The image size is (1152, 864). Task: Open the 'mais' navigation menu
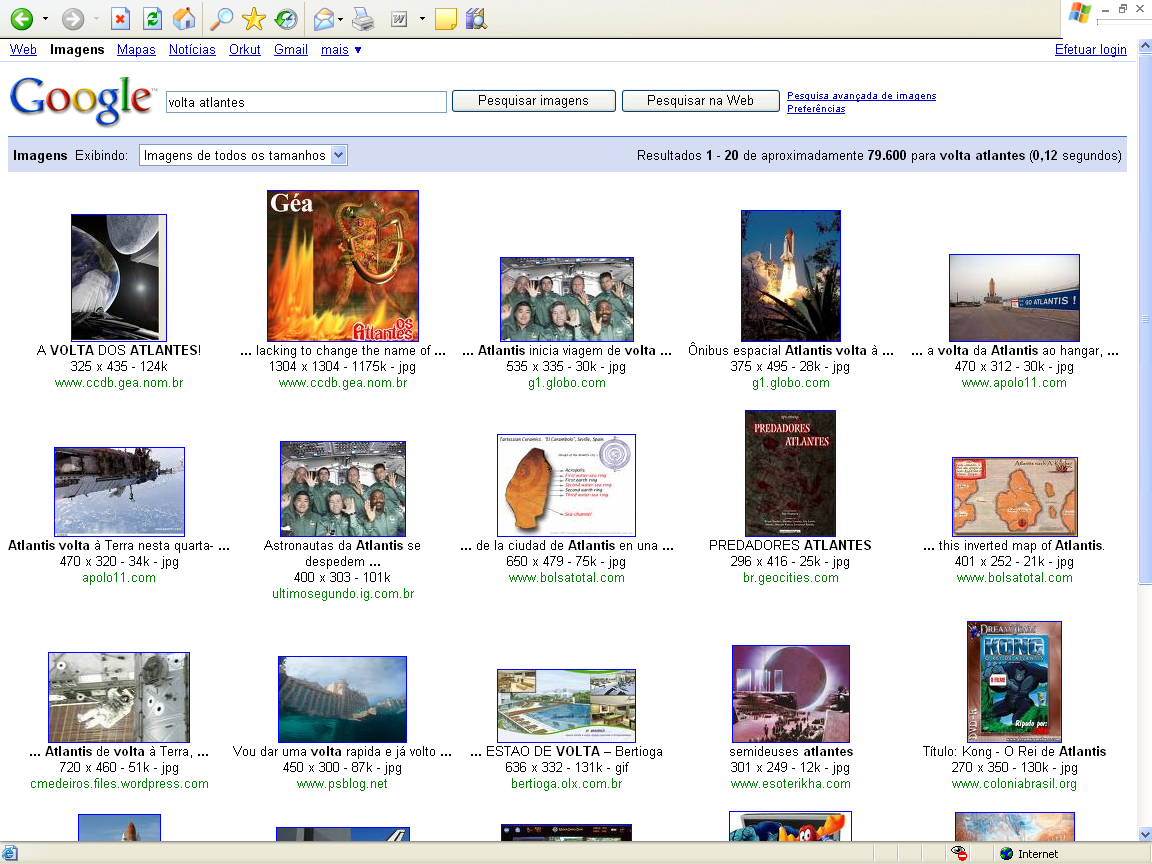coord(341,50)
